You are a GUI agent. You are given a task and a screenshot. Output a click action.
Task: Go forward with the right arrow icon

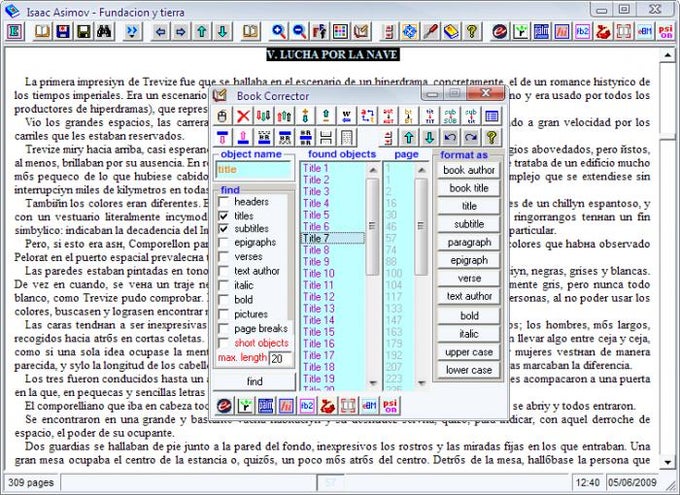pos(181,32)
